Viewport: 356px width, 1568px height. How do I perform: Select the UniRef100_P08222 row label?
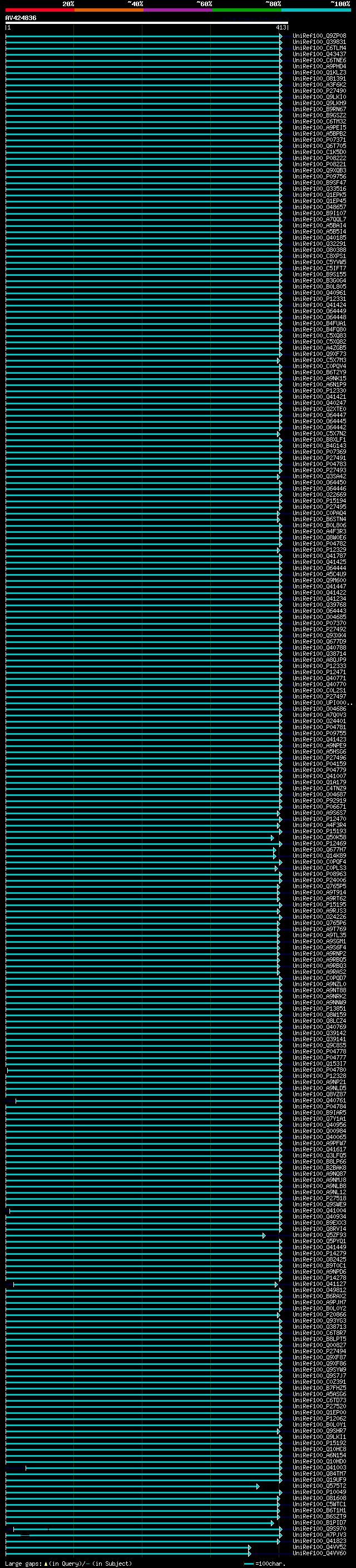319,159
